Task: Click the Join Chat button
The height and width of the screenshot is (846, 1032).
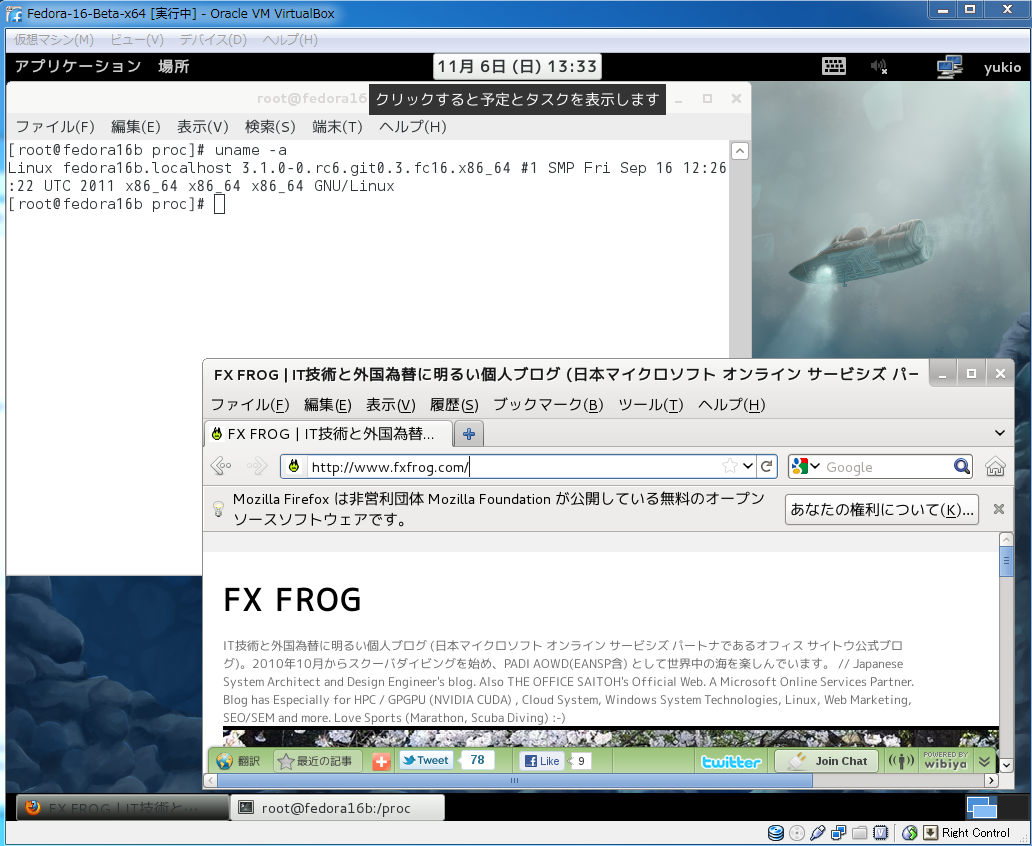Action: pyautogui.click(x=828, y=761)
